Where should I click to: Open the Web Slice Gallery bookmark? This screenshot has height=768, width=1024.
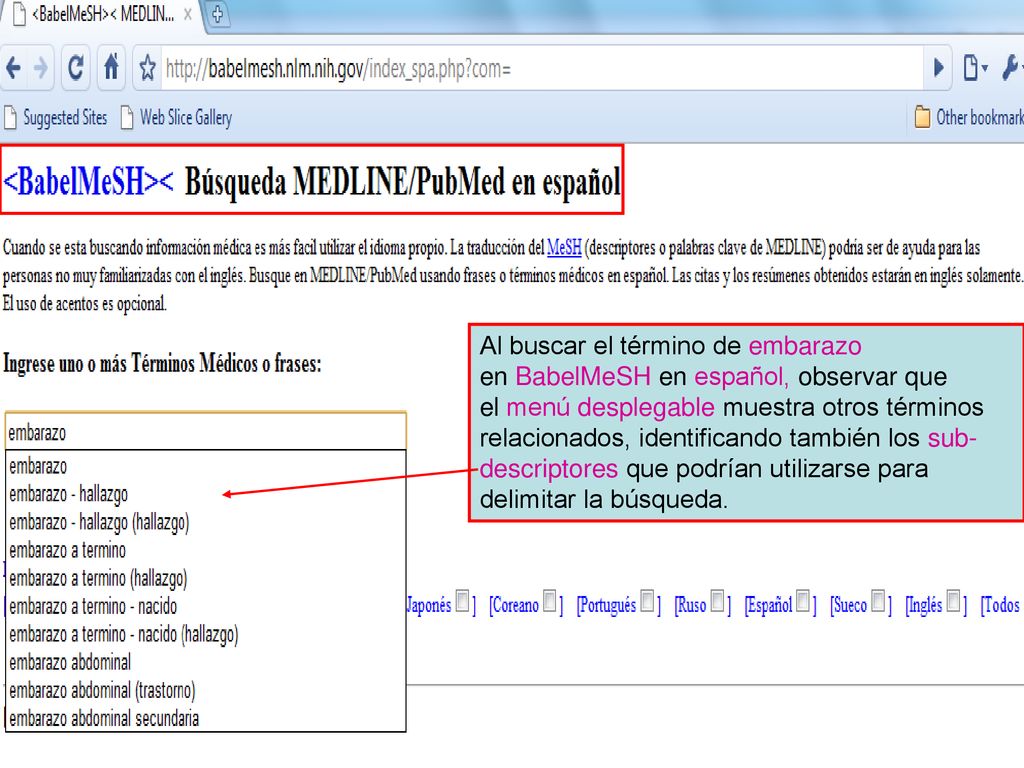[x=176, y=118]
